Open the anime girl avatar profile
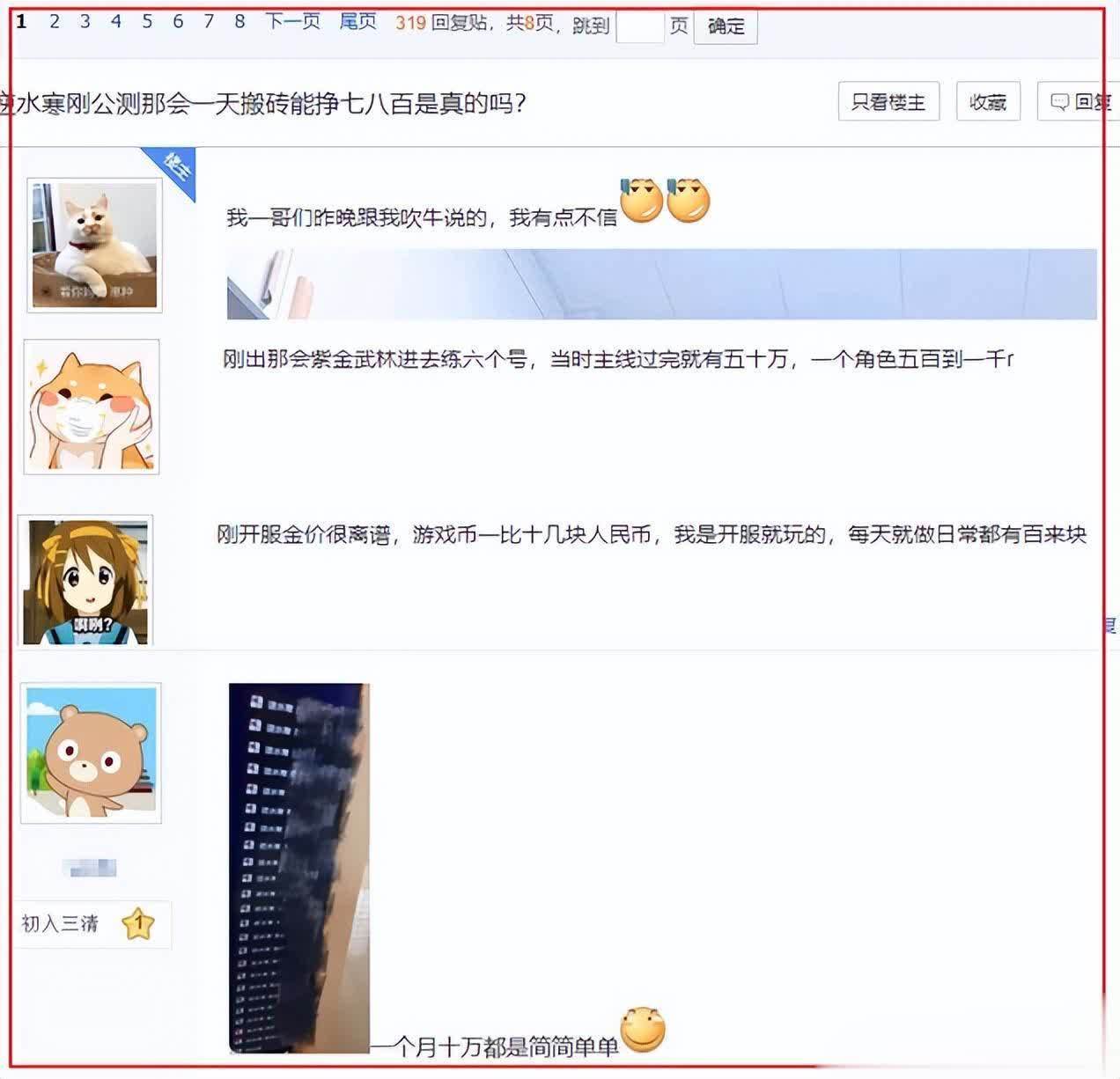Viewport: 1120px width, 1079px height. click(x=85, y=580)
